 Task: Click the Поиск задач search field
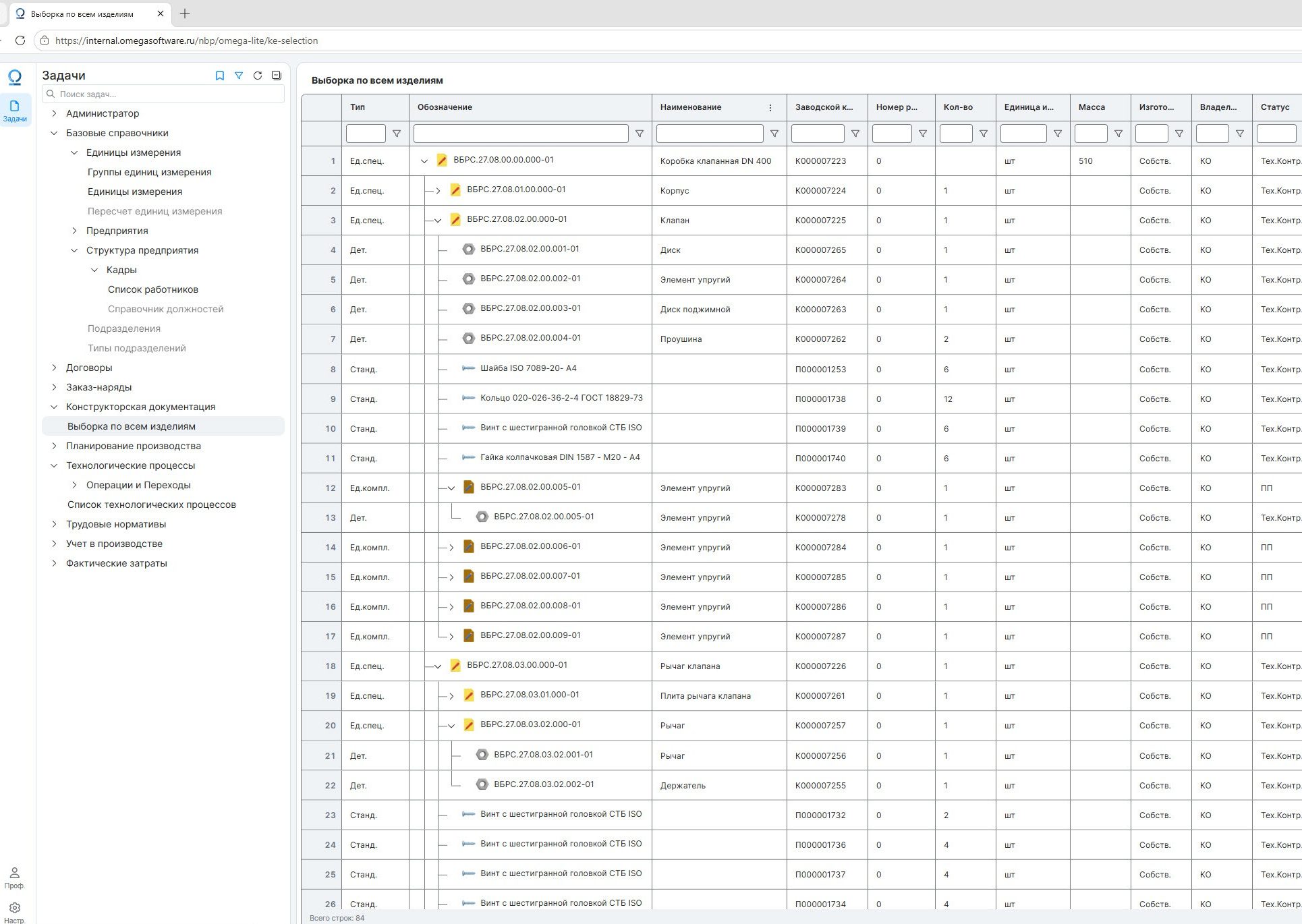163,94
